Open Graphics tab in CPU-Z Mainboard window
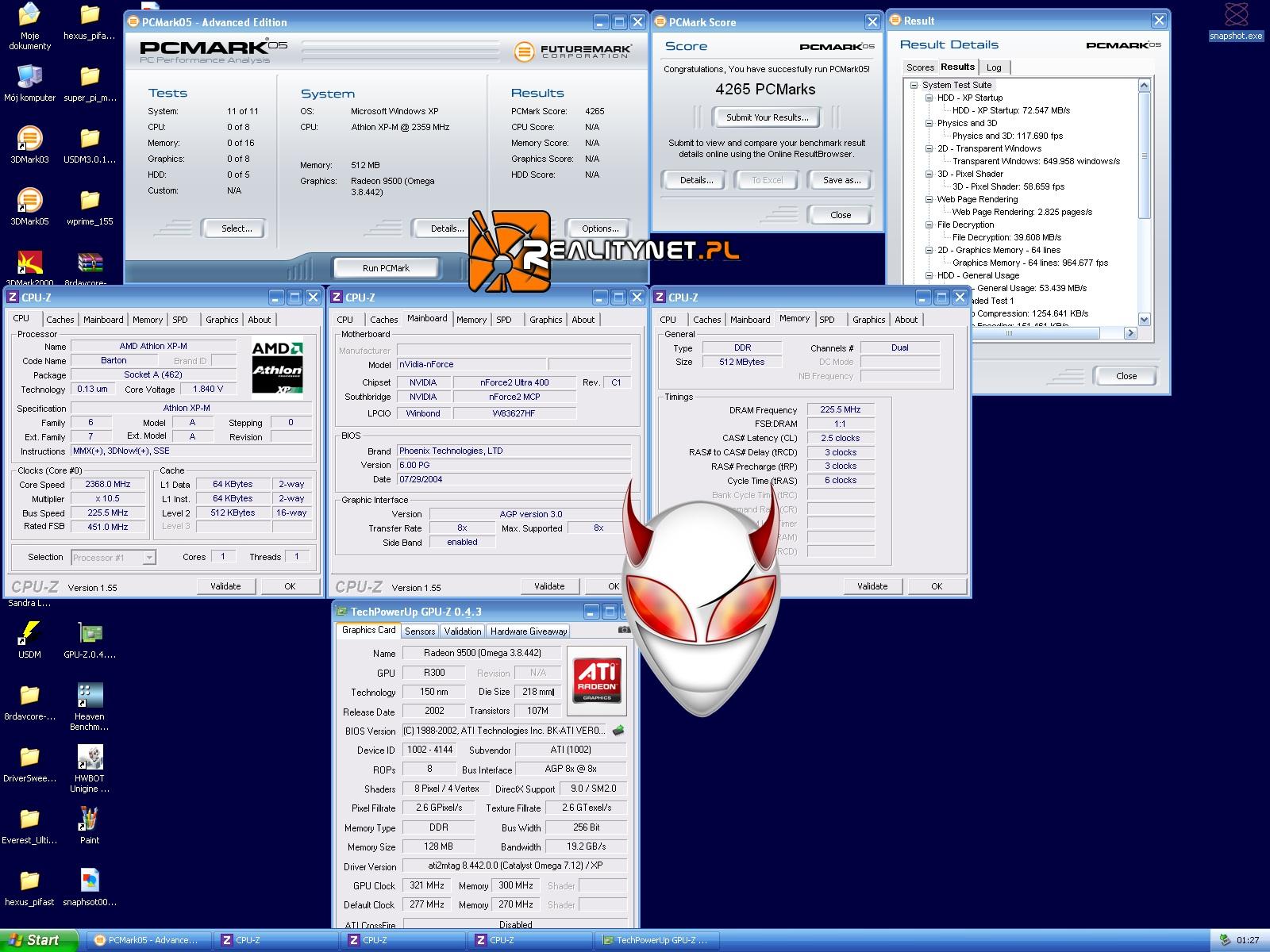 click(x=546, y=320)
